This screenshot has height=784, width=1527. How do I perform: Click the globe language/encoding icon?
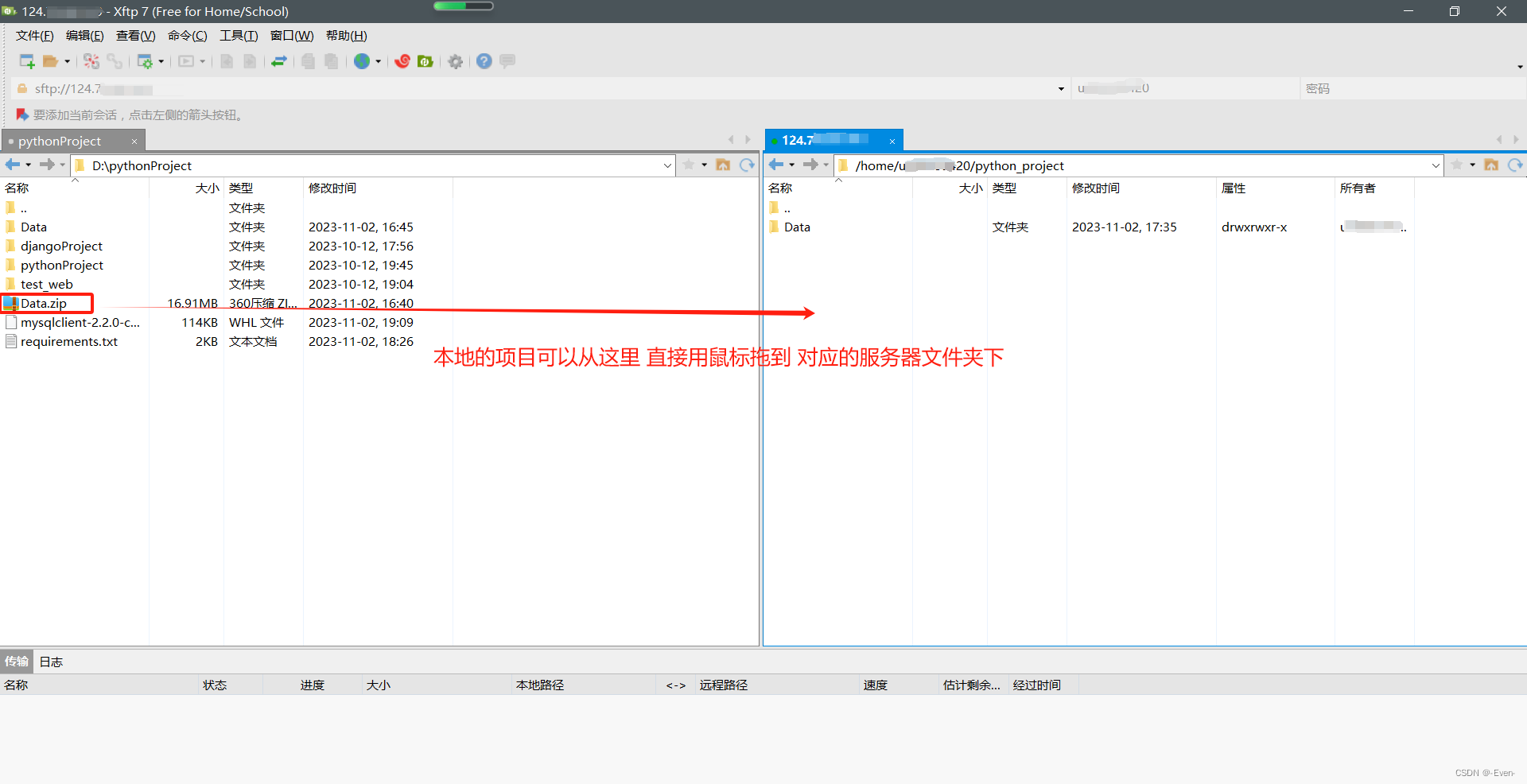362,61
